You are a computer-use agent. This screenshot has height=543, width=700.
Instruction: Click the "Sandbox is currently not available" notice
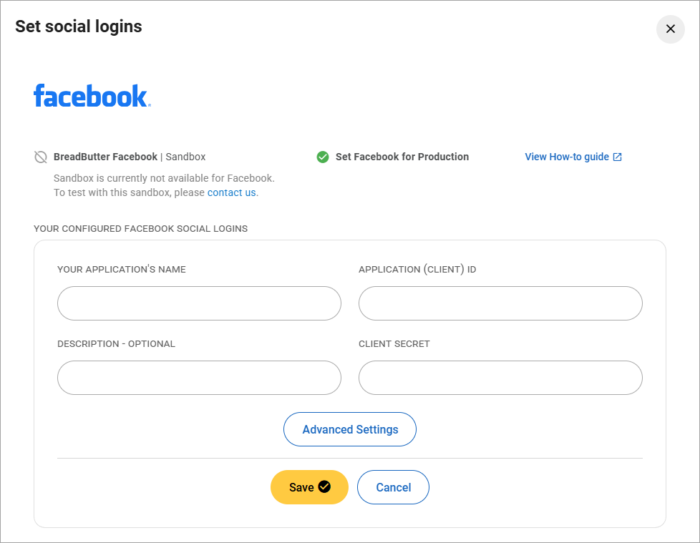[x=164, y=178]
